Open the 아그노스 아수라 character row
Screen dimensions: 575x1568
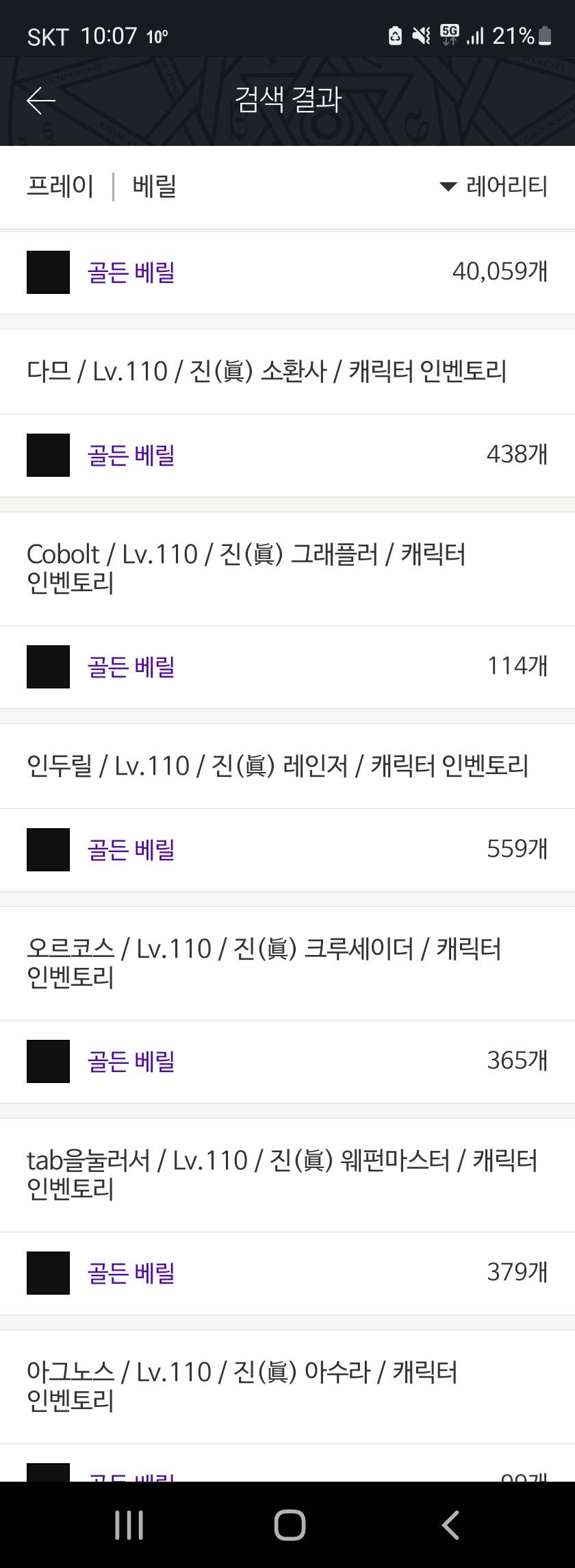242,1386
